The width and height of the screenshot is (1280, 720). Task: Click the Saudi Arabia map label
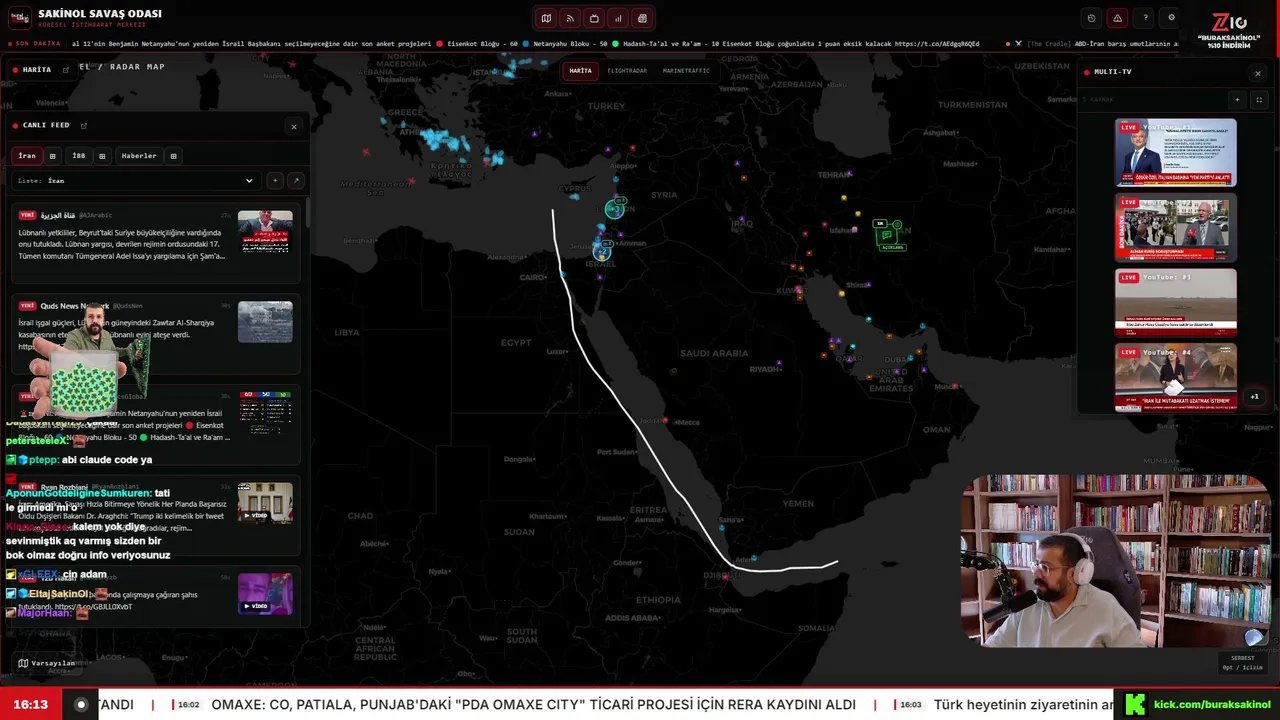coord(714,353)
